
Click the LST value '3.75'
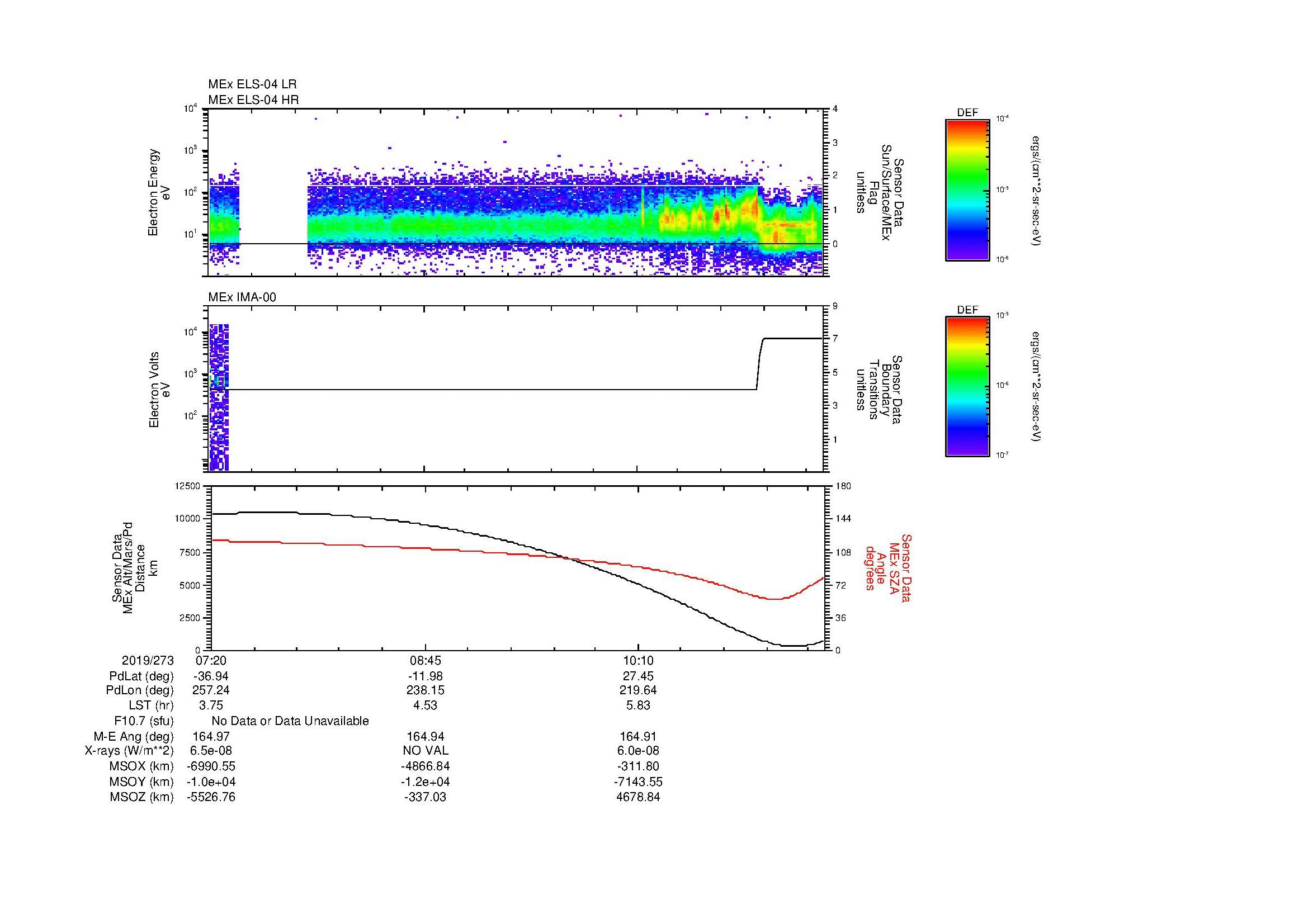211,705
